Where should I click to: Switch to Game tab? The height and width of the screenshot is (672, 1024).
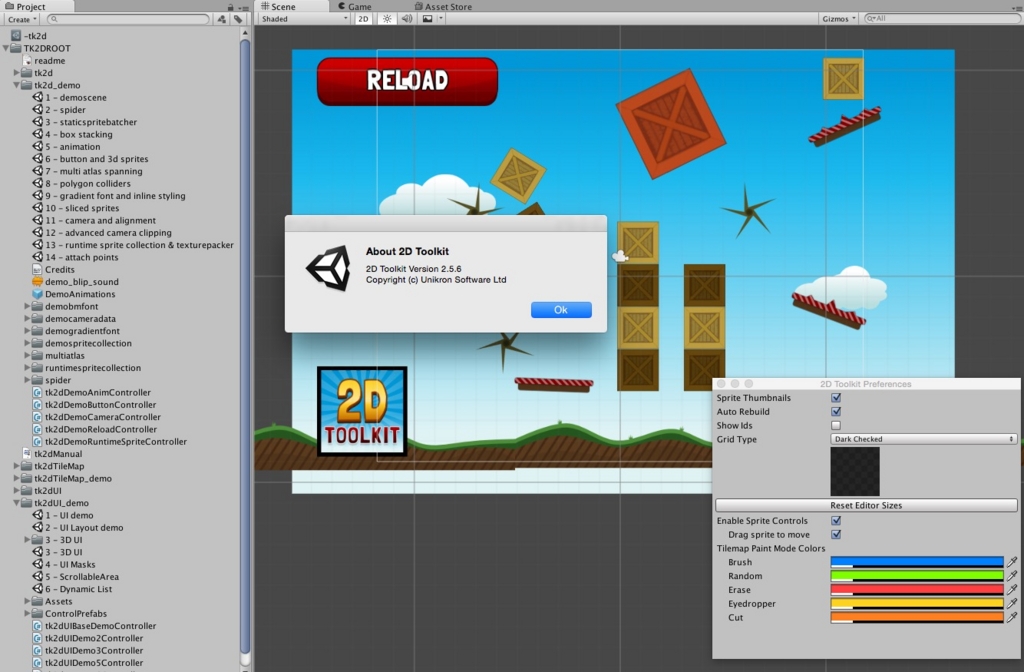(355, 7)
